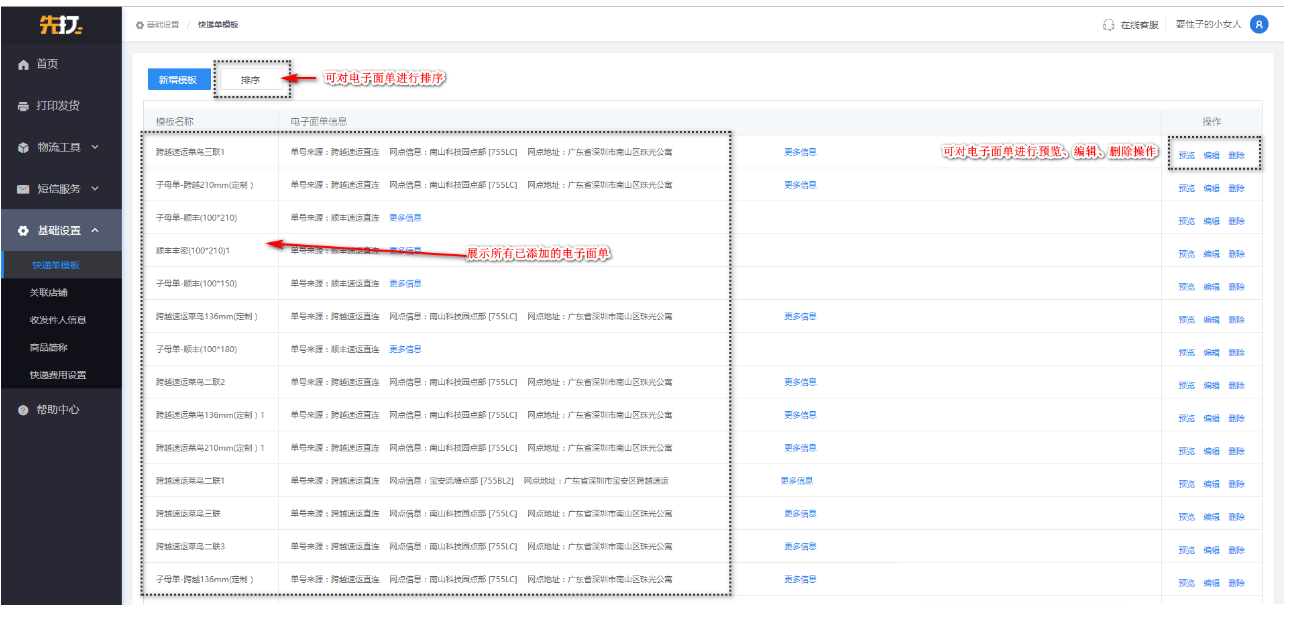The image size is (1298, 619).
Task: Expand the 物流工具 chevron in the sidebar
Action: coord(95,148)
